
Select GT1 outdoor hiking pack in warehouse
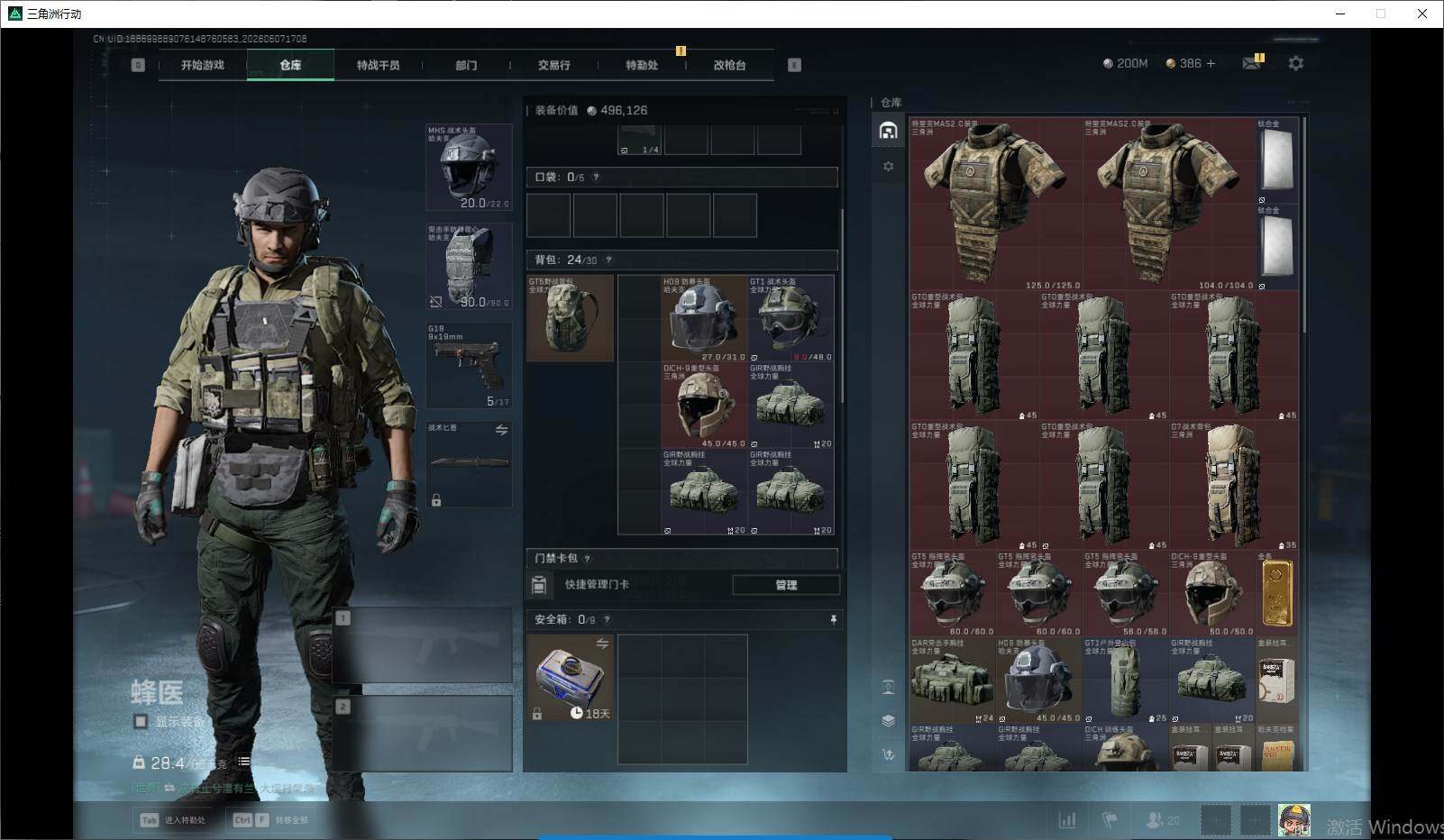pyautogui.click(x=1126, y=680)
